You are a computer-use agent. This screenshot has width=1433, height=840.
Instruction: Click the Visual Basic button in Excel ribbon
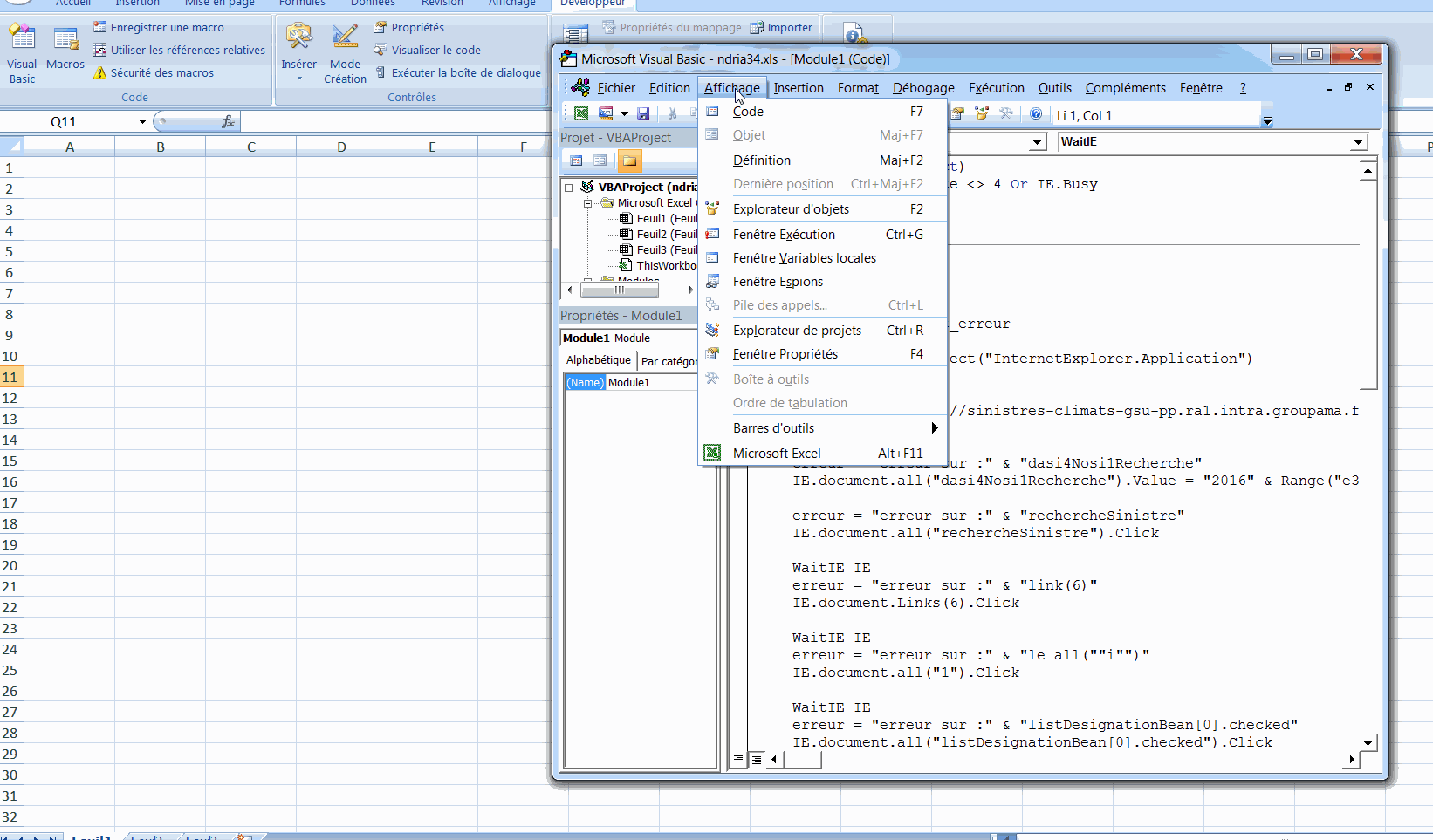tap(22, 54)
